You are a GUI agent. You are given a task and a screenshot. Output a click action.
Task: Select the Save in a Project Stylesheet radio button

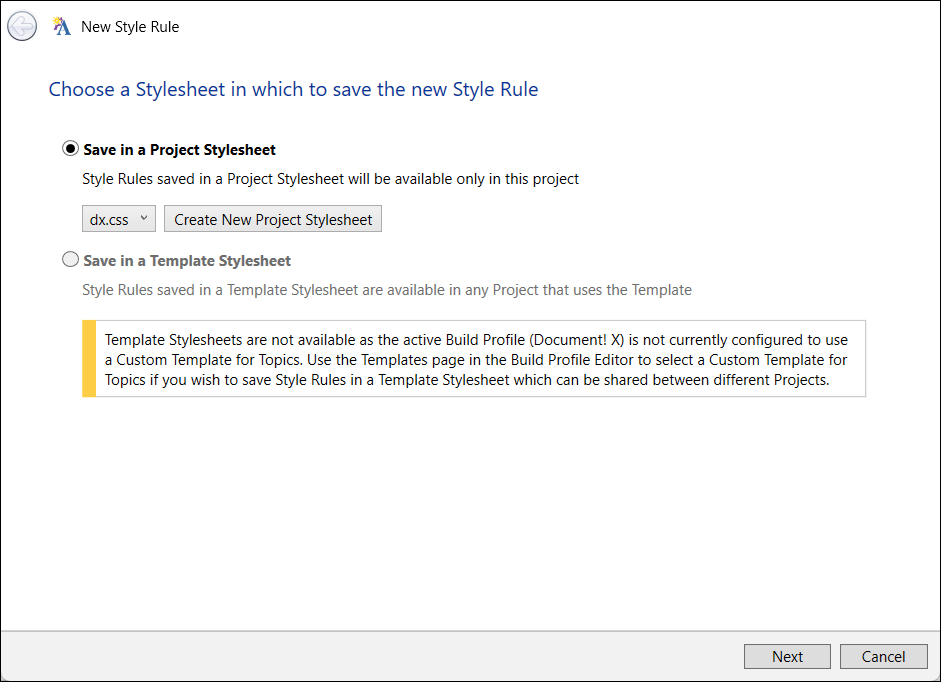click(70, 149)
